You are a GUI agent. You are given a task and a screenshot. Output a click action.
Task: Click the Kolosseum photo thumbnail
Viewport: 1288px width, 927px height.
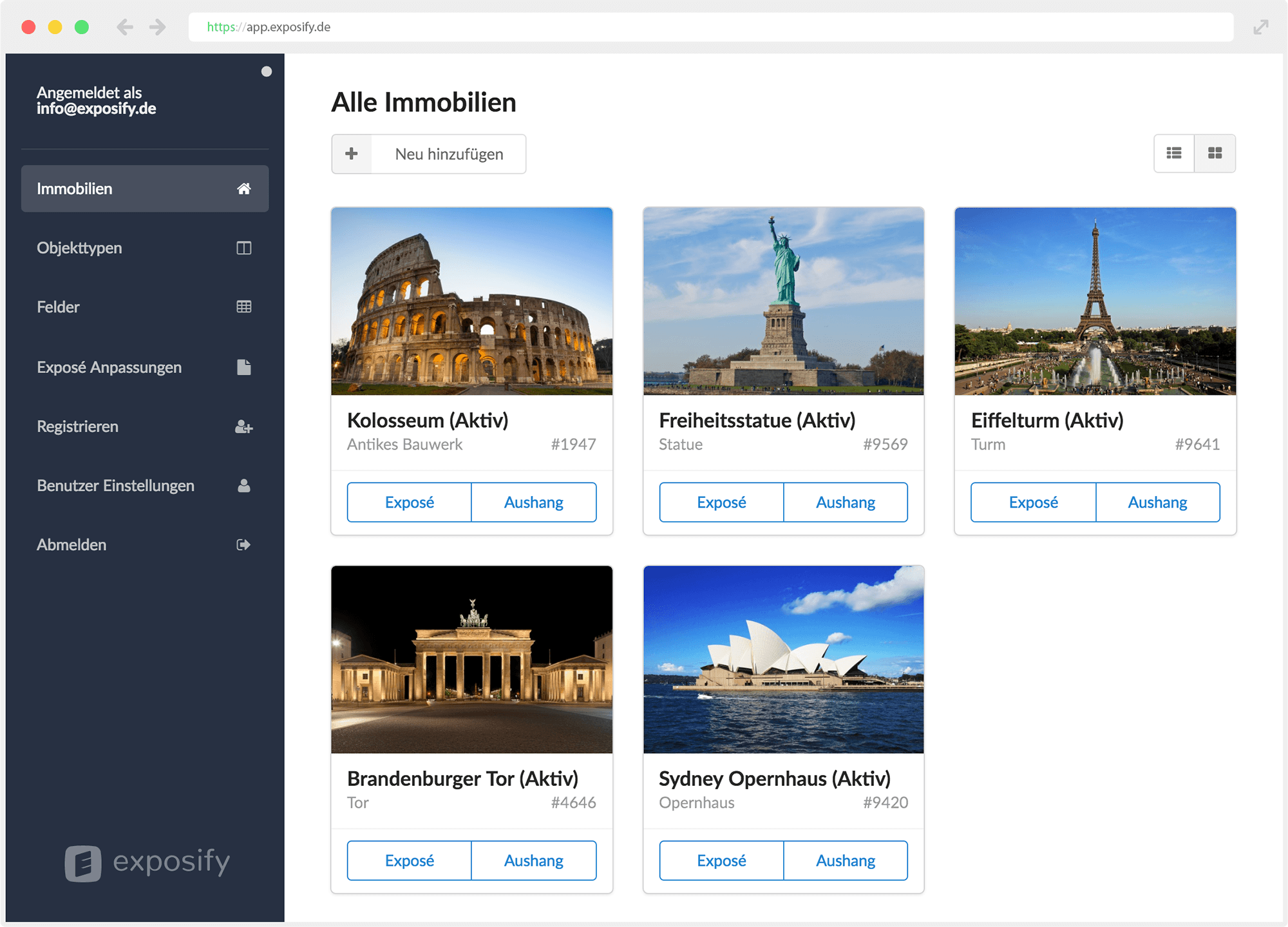(x=472, y=301)
